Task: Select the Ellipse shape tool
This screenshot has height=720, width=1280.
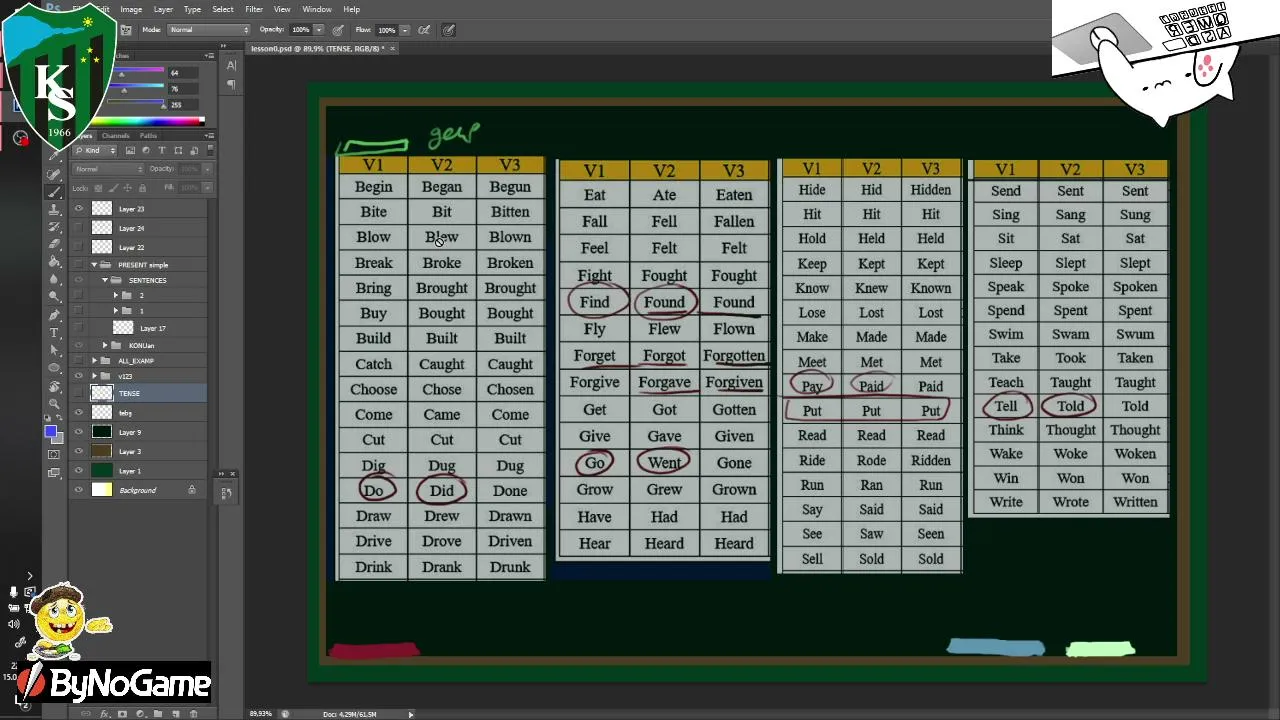Action: pyautogui.click(x=54, y=367)
